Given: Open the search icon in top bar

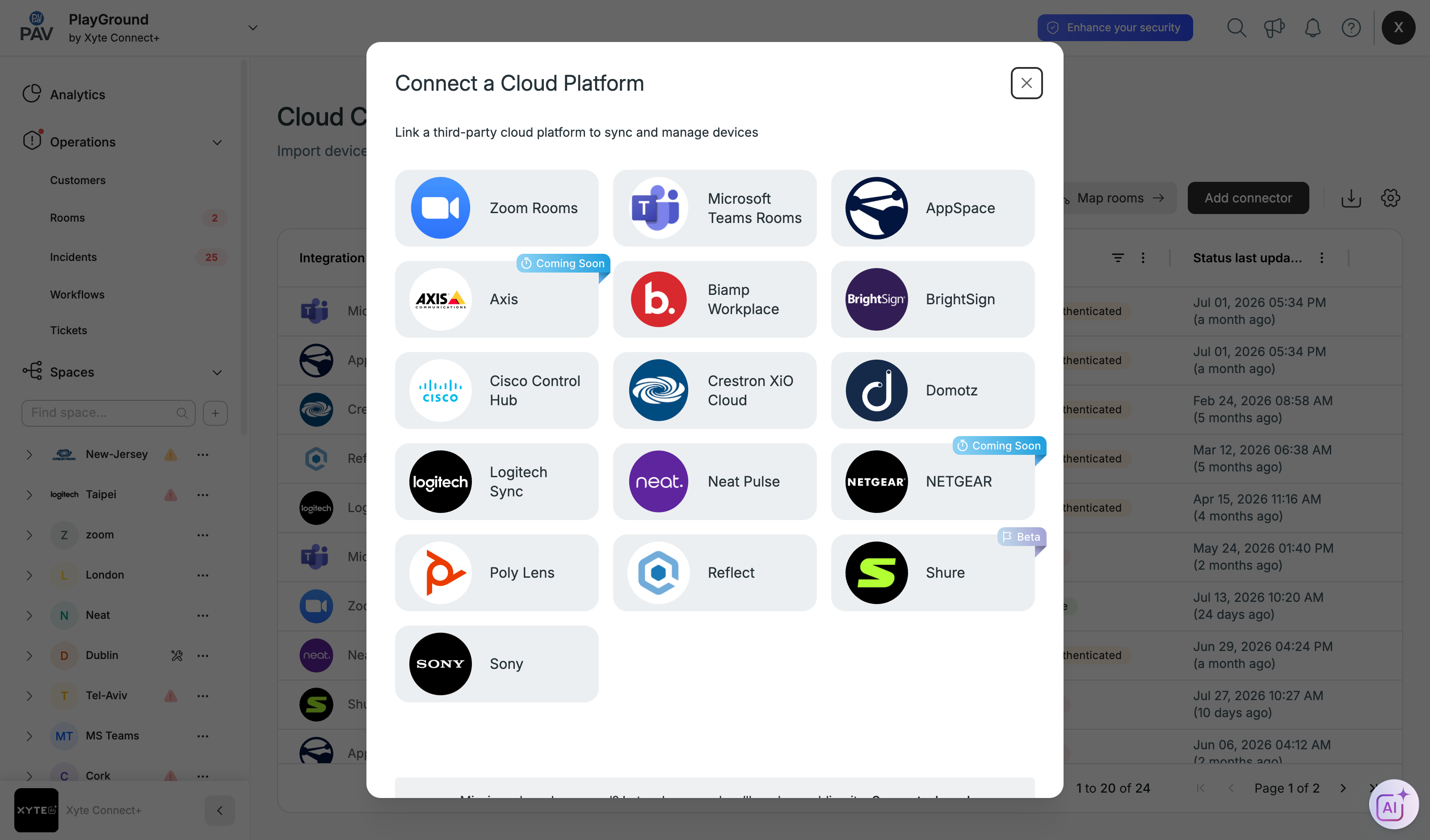Looking at the screenshot, I should [1236, 27].
